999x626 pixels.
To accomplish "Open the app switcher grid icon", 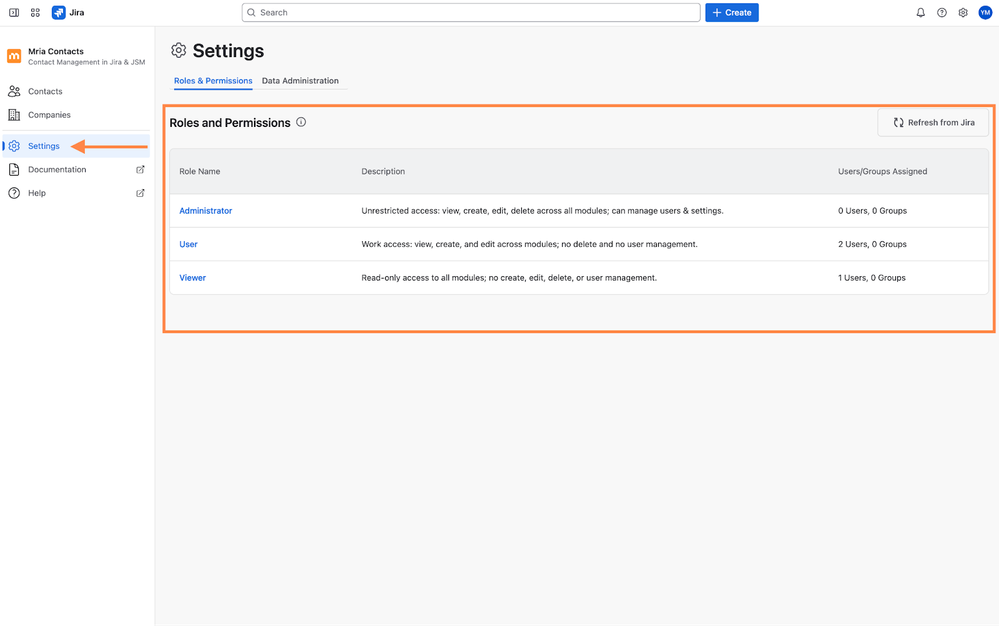I will (35, 13).
